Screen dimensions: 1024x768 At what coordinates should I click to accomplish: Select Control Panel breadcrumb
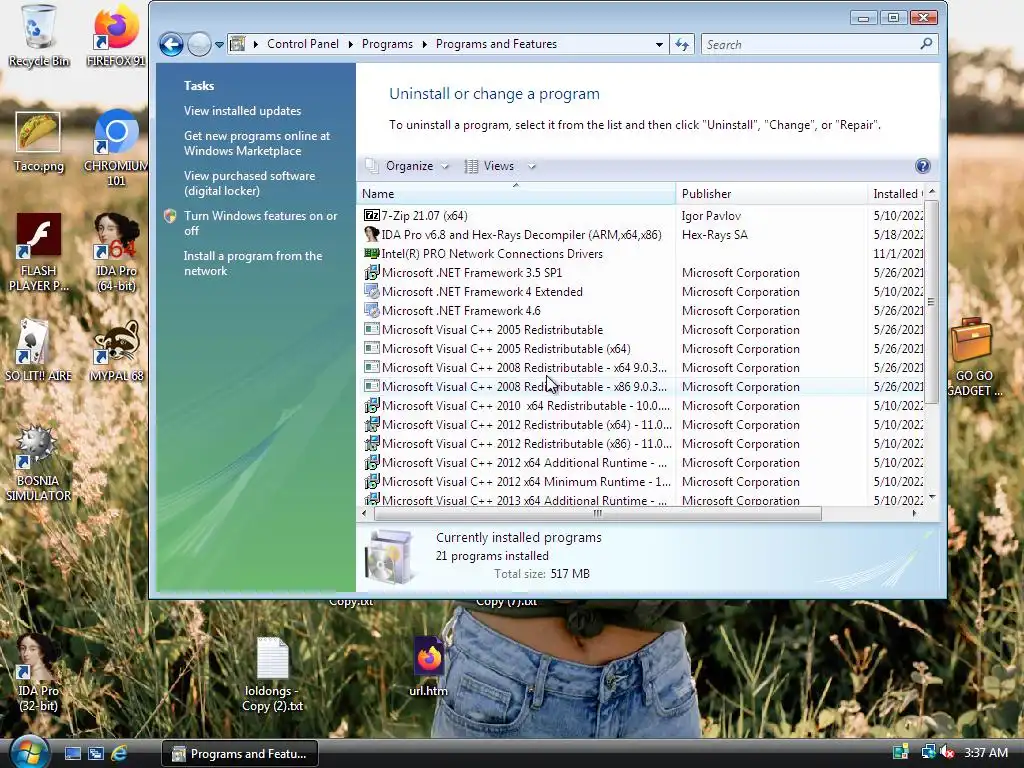tap(302, 44)
